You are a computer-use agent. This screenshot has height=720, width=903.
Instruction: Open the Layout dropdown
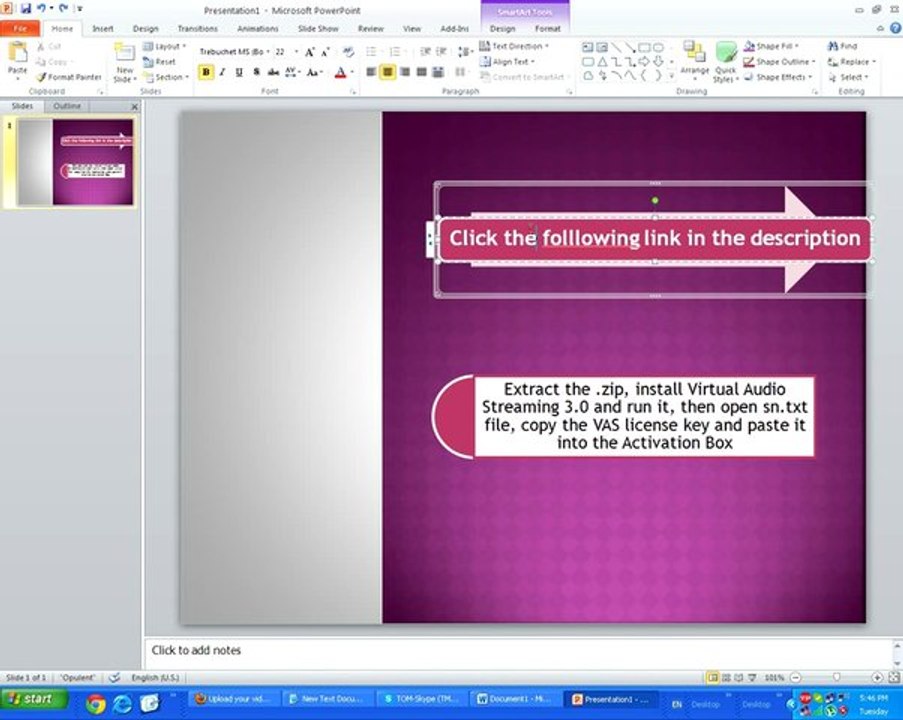tap(164, 46)
